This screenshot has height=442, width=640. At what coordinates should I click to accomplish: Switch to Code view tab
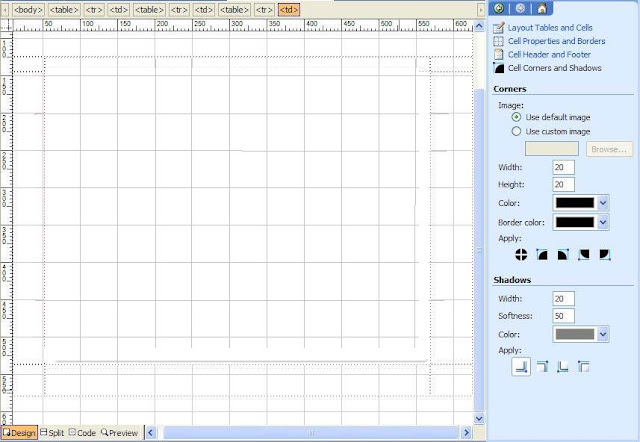point(82,433)
